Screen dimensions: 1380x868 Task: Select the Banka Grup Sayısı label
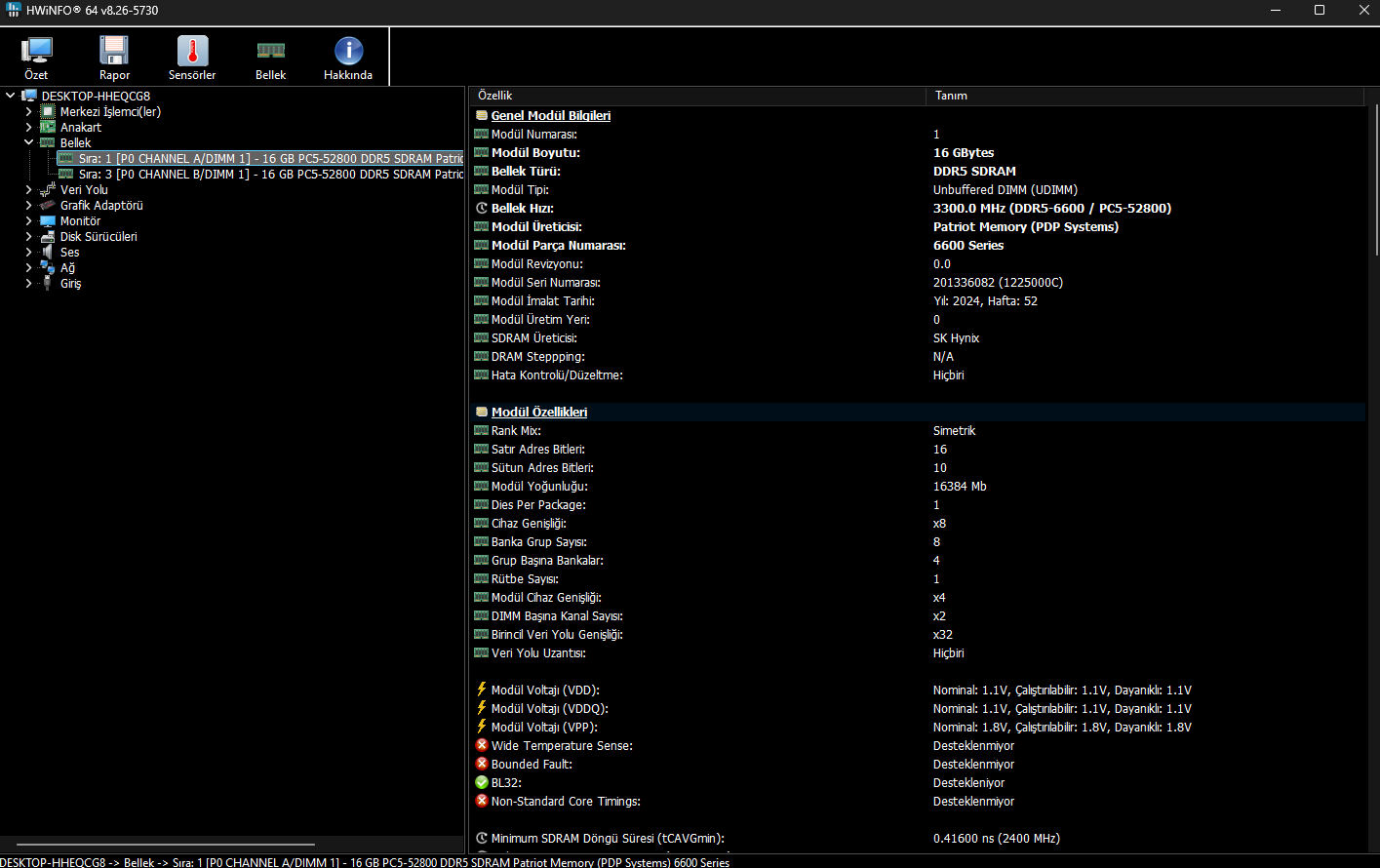pyautogui.click(x=539, y=541)
